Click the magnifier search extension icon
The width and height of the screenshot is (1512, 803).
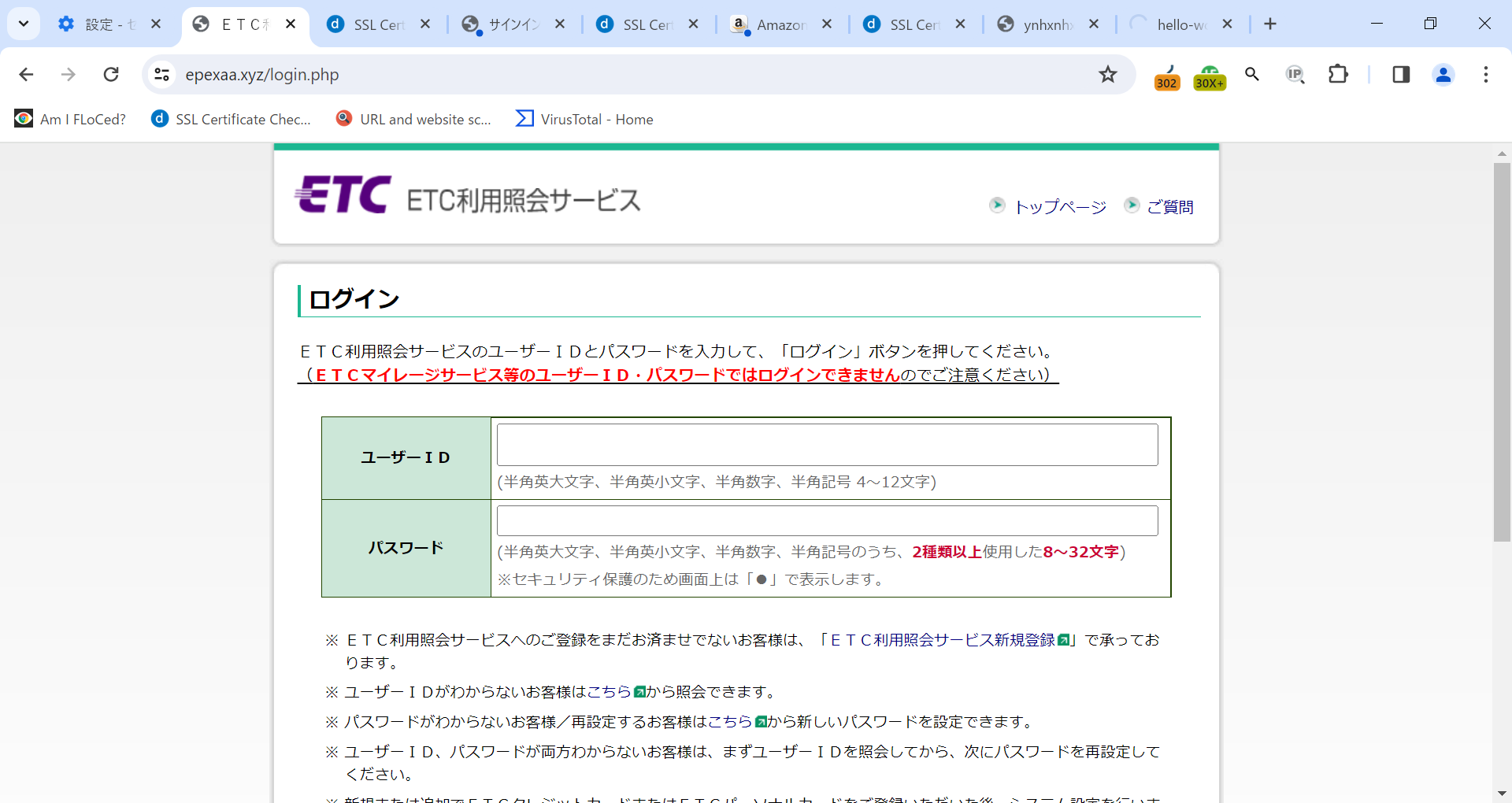(1252, 74)
